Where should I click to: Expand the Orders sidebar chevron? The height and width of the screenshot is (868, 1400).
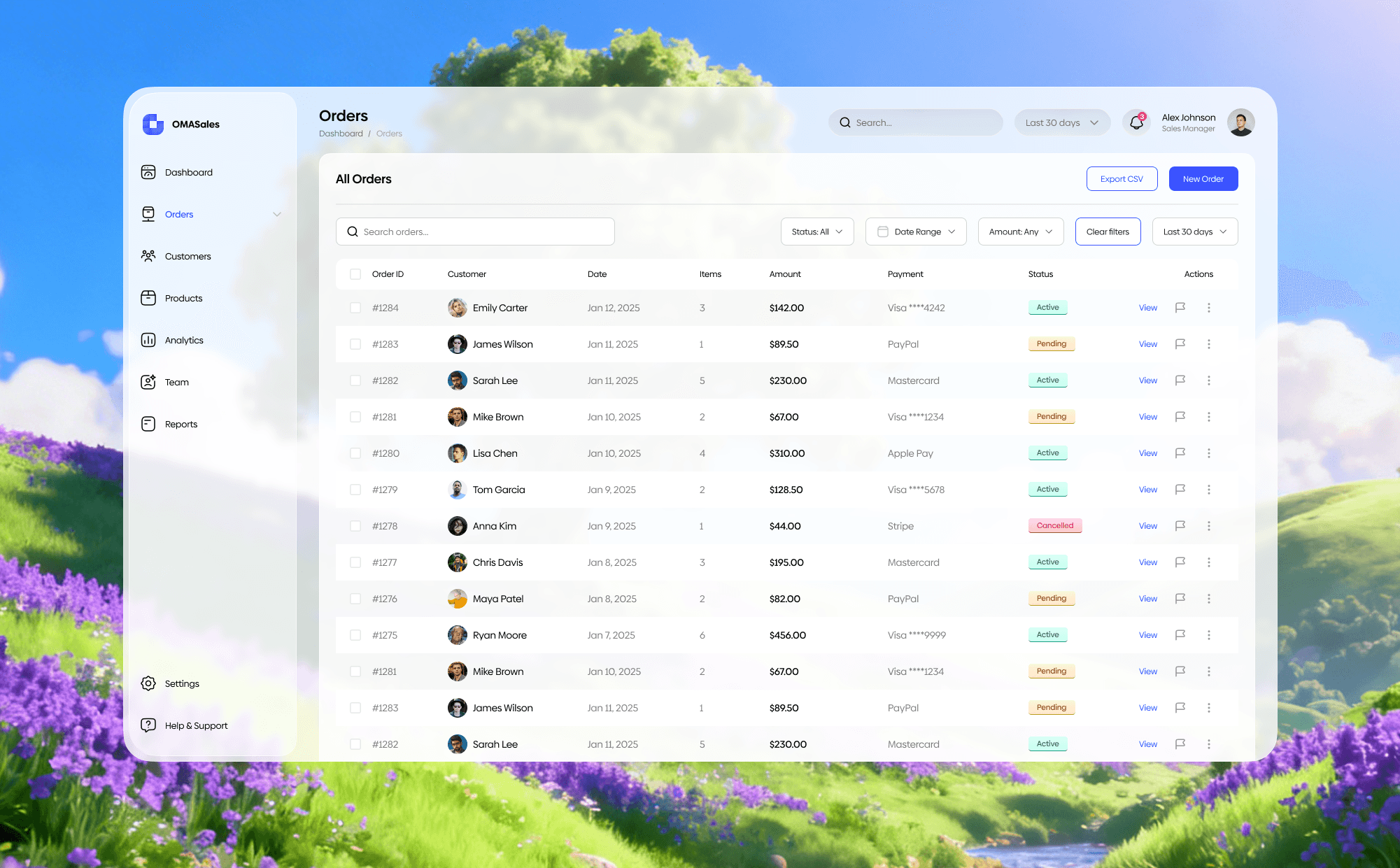277,214
